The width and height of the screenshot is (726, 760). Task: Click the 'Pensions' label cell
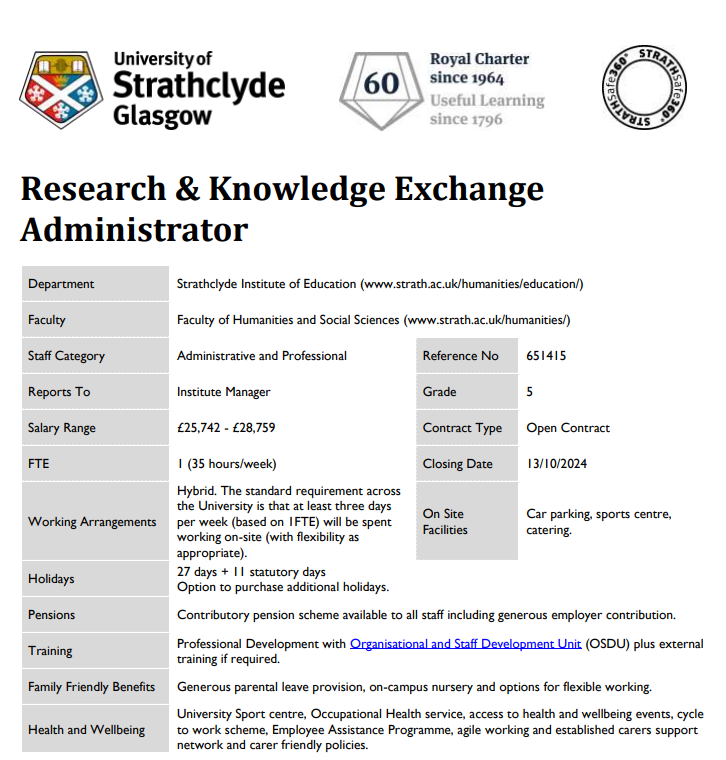pos(95,615)
